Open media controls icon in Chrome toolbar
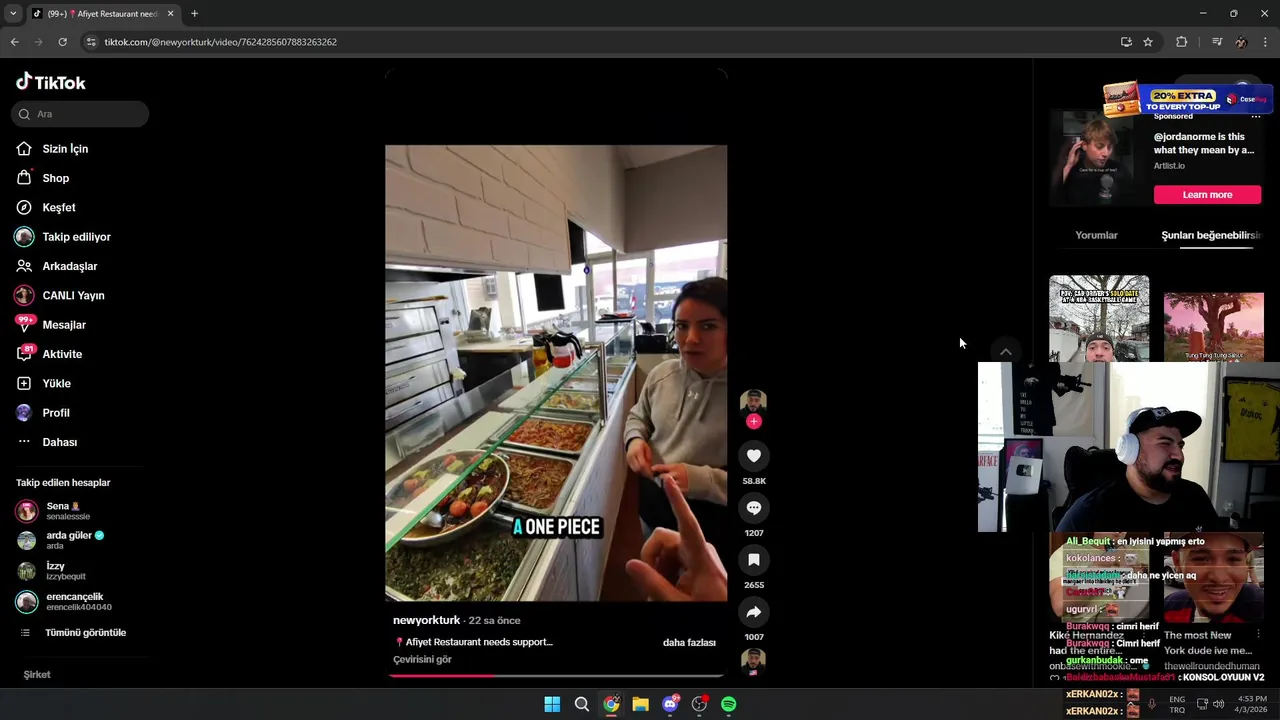Image resolution: width=1280 pixels, height=720 pixels. (x=1216, y=42)
